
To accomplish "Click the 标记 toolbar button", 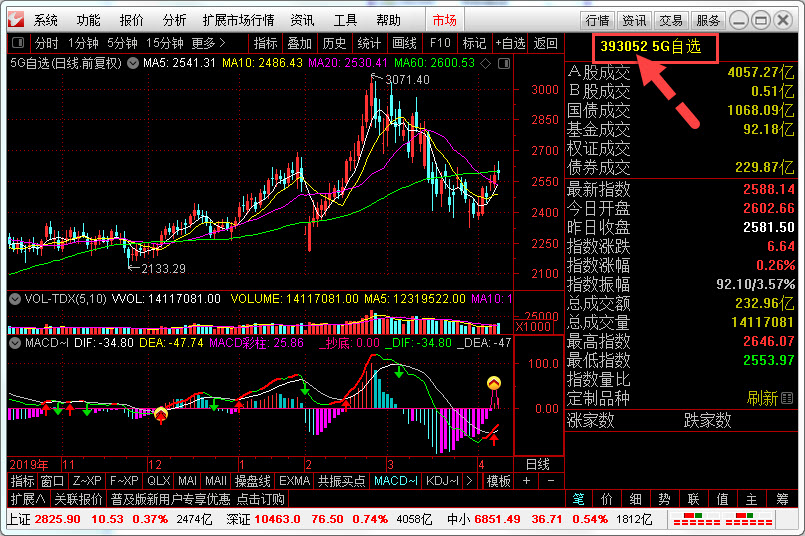I will [474, 43].
